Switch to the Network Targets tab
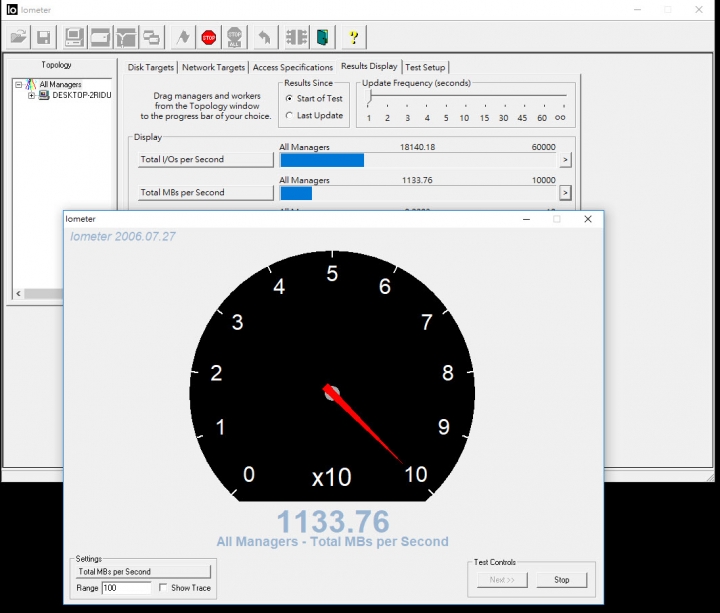The width and height of the screenshot is (720, 613). pos(214,67)
